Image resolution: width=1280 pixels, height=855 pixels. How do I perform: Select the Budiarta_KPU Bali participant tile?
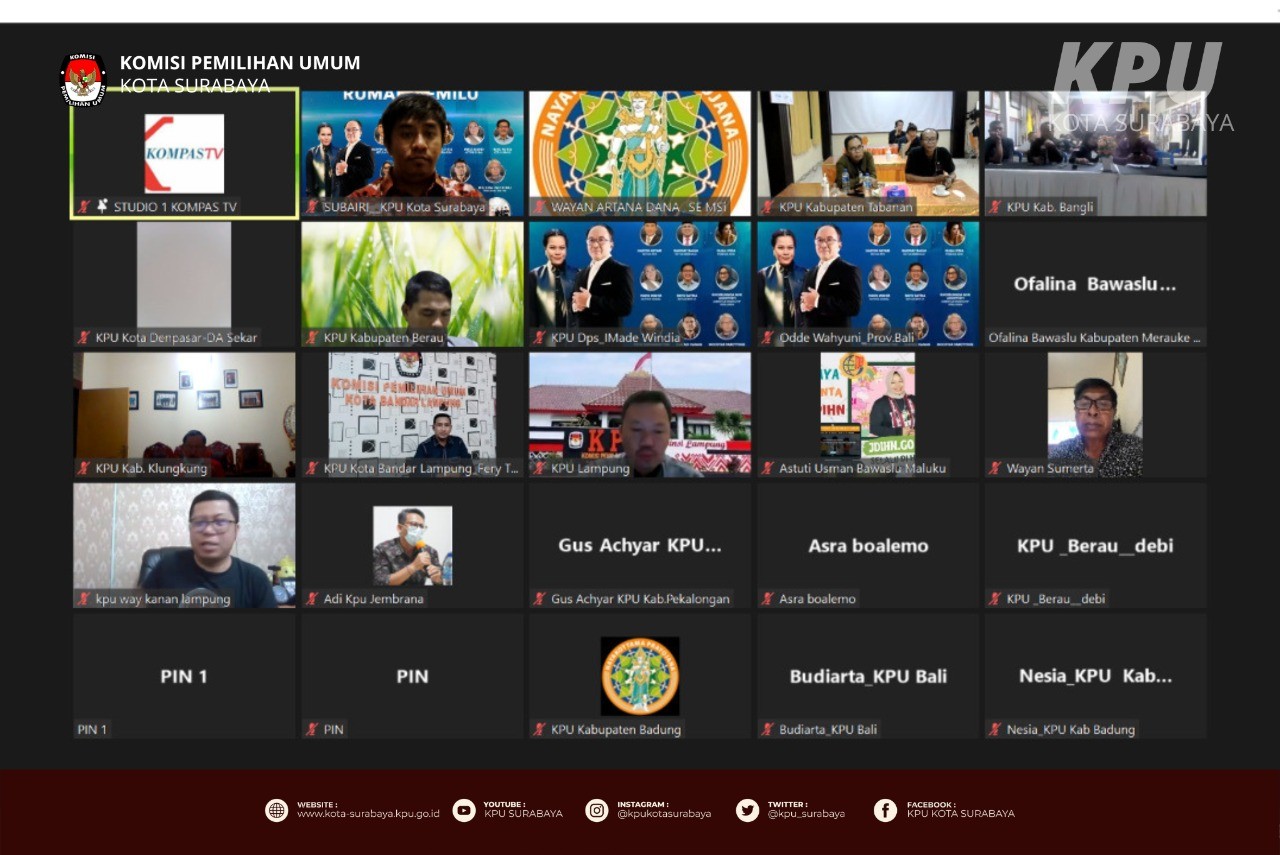868,676
